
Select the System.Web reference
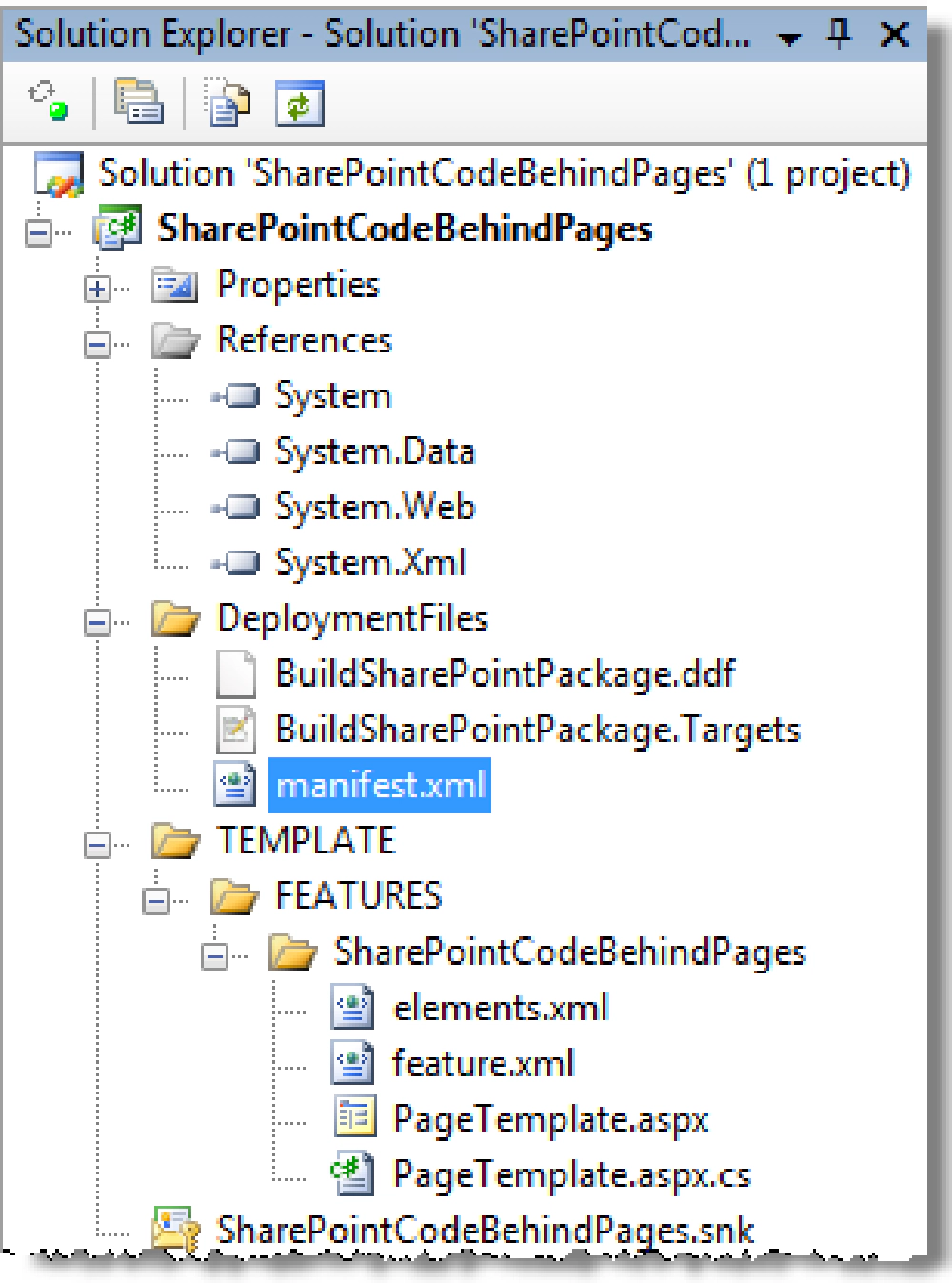(x=373, y=507)
